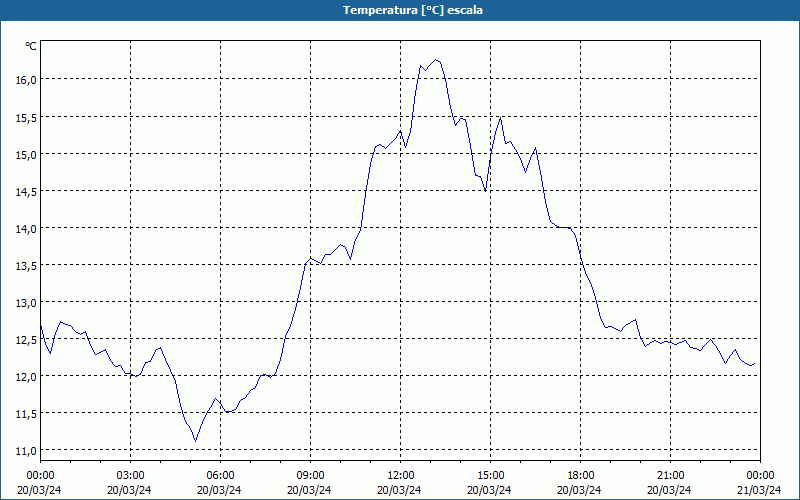This screenshot has width=800, height=500.
Task: Click the 14,0 y-axis label
Action: tap(26, 229)
